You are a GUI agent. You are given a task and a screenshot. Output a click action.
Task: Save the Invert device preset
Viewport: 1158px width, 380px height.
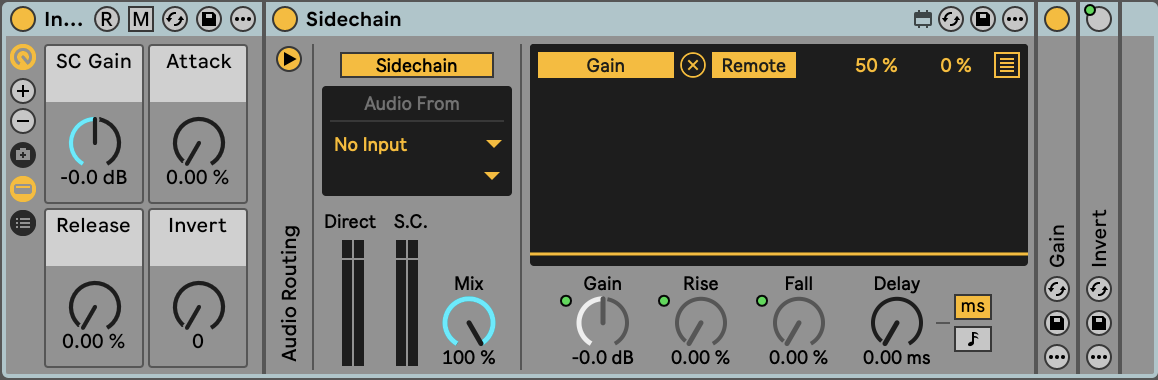1099,322
